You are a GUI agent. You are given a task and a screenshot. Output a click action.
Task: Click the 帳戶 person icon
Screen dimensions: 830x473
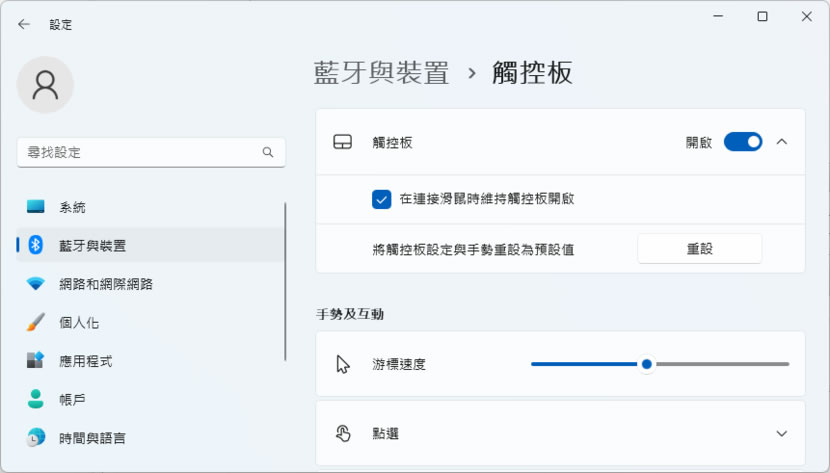point(36,399)
